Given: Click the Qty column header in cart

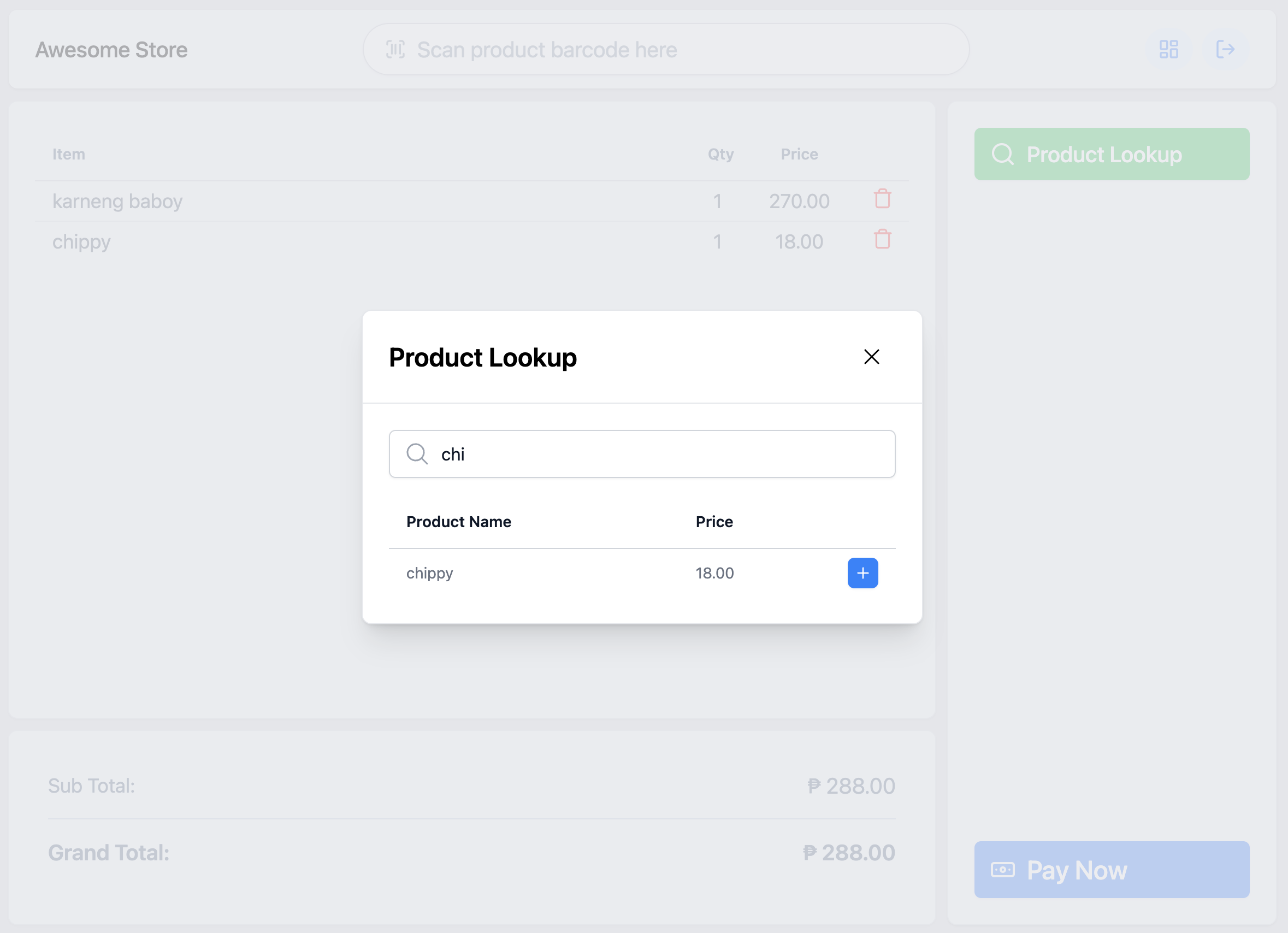Looking at the screenshot, I should coord(720,154).
